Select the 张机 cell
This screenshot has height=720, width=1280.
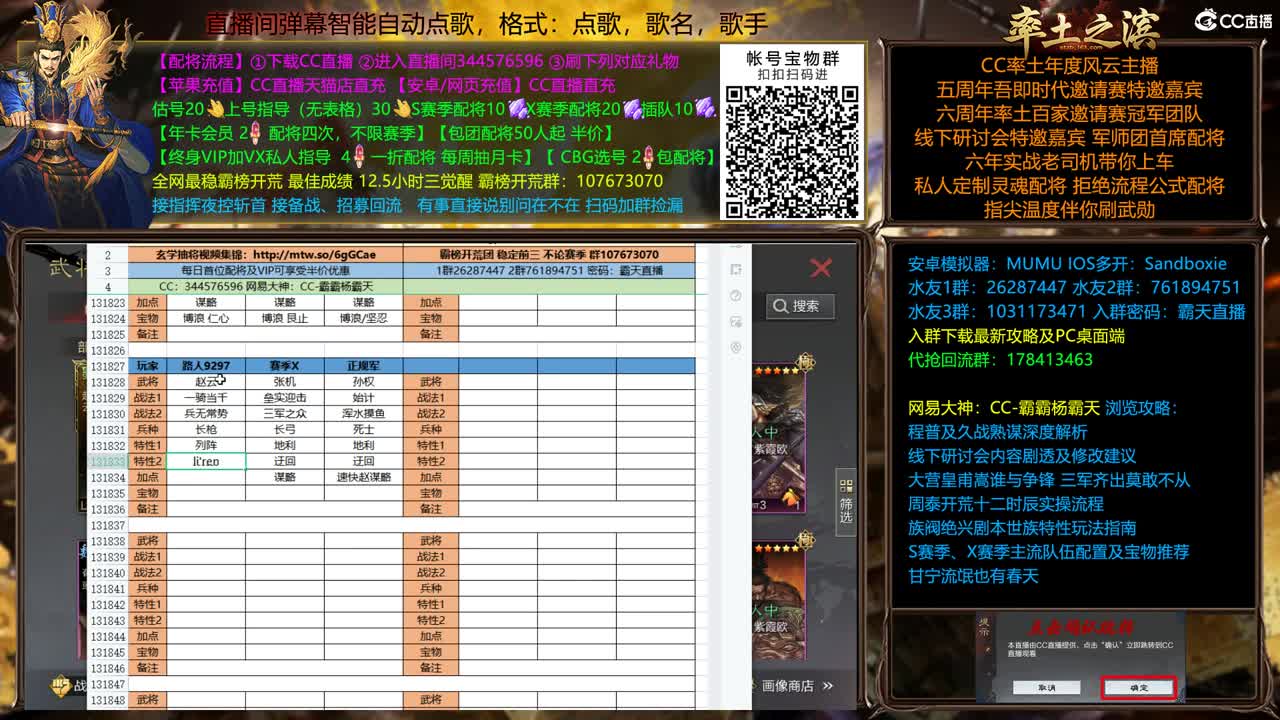[285, 382]
